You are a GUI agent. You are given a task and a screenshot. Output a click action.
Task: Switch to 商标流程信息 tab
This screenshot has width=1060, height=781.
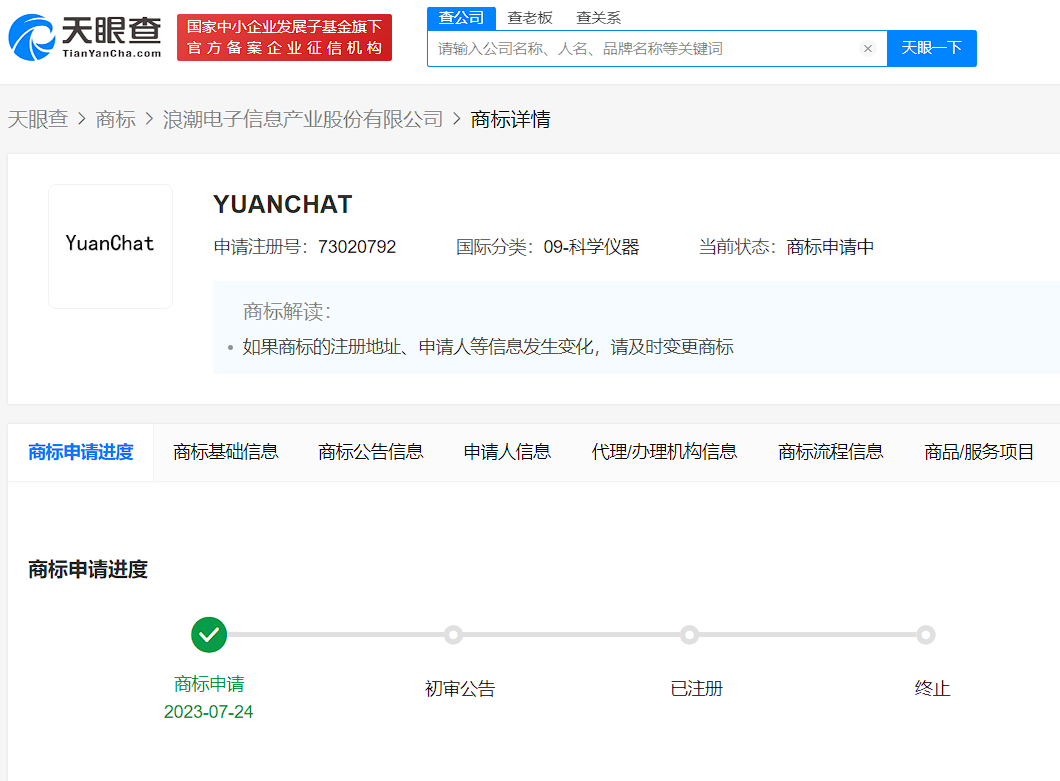(x=830, y=452)
